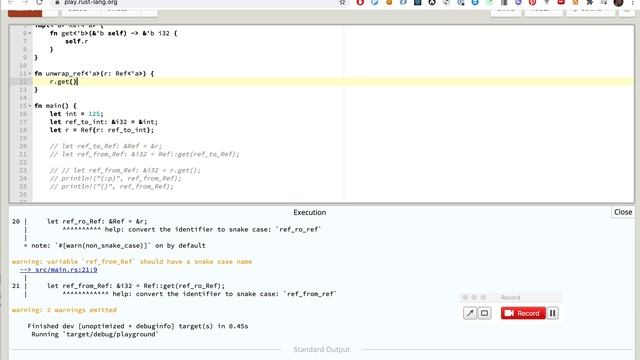Click 'warning: 2 warnings emitted' text

click(64, 310)
